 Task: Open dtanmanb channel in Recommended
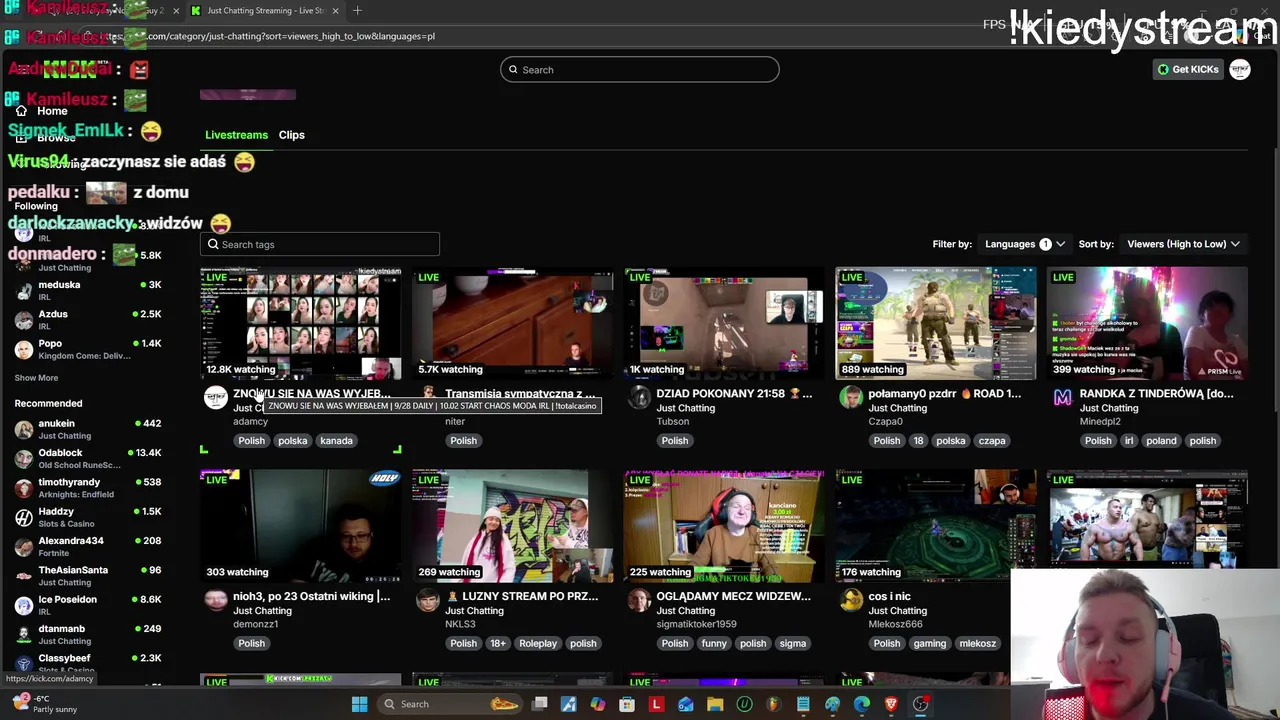coord(88,634)
